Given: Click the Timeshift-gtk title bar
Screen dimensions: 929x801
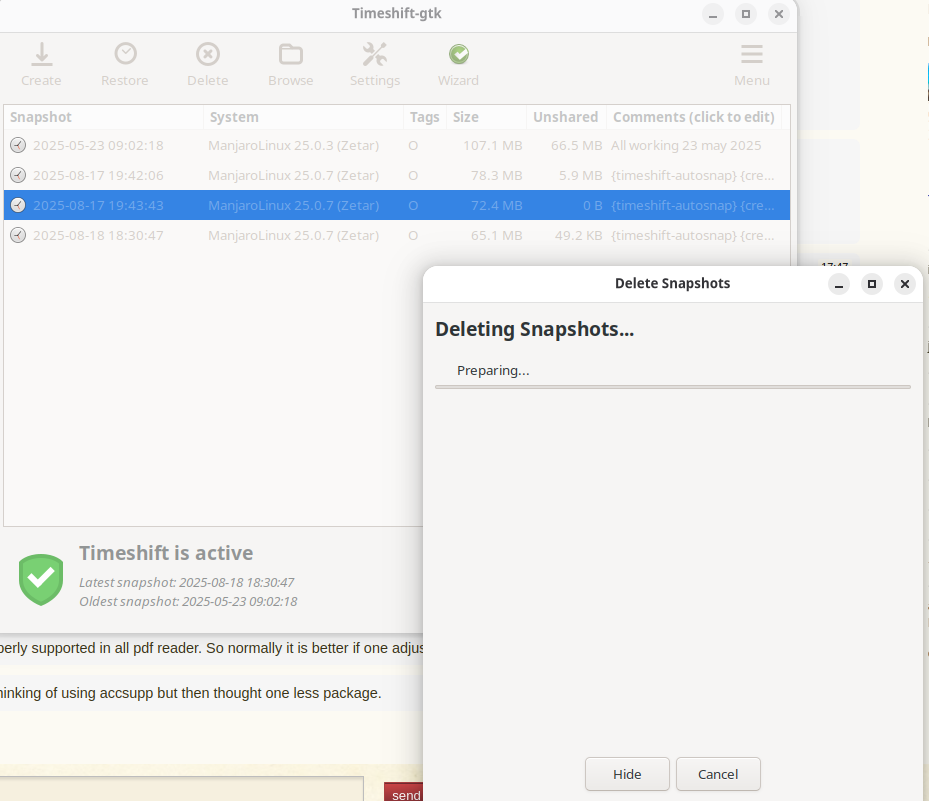Looking at the screenshot, I should [x=396, y=14].
